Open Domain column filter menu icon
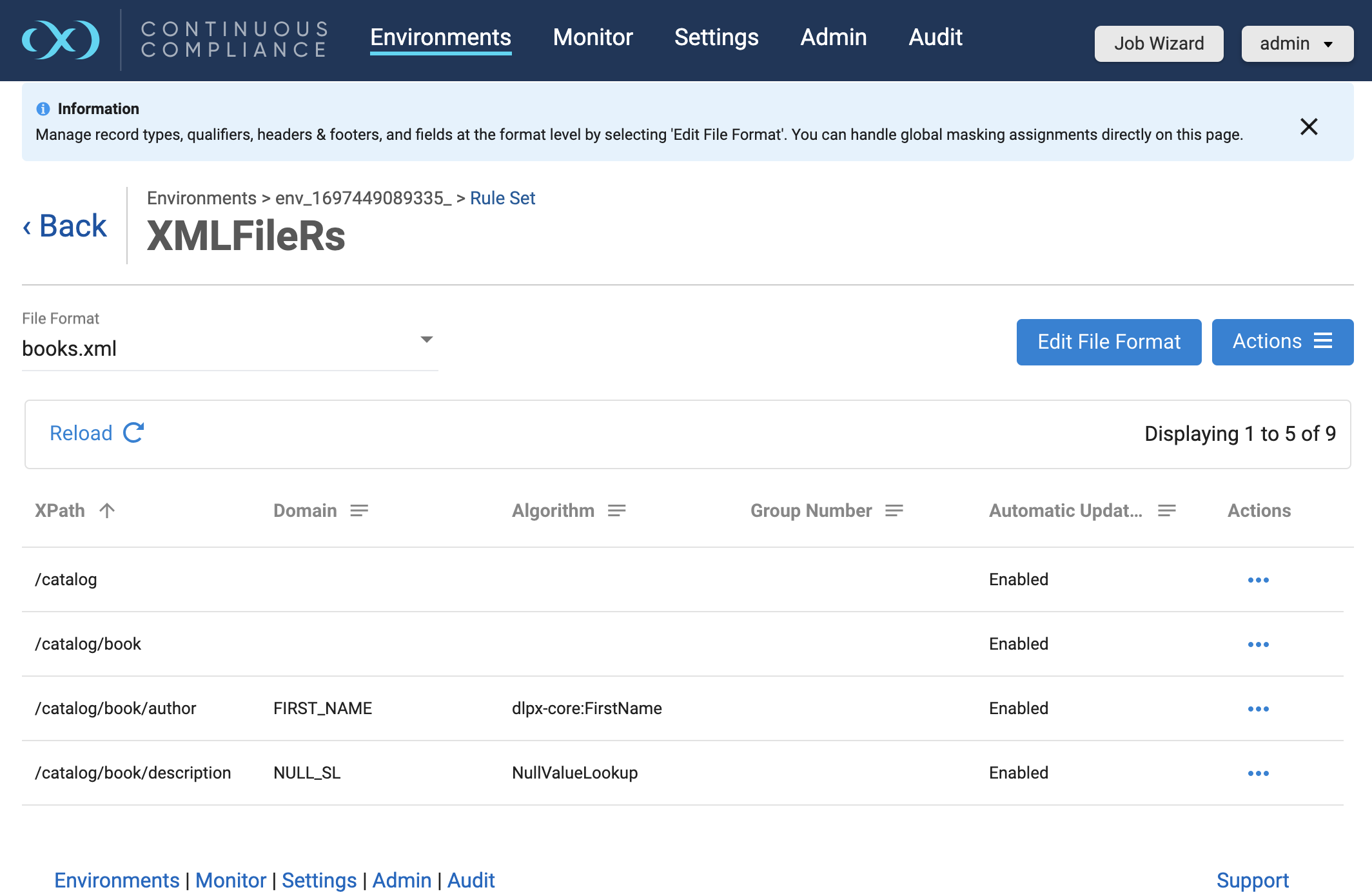1372x892 pixels. click(359, 510)
